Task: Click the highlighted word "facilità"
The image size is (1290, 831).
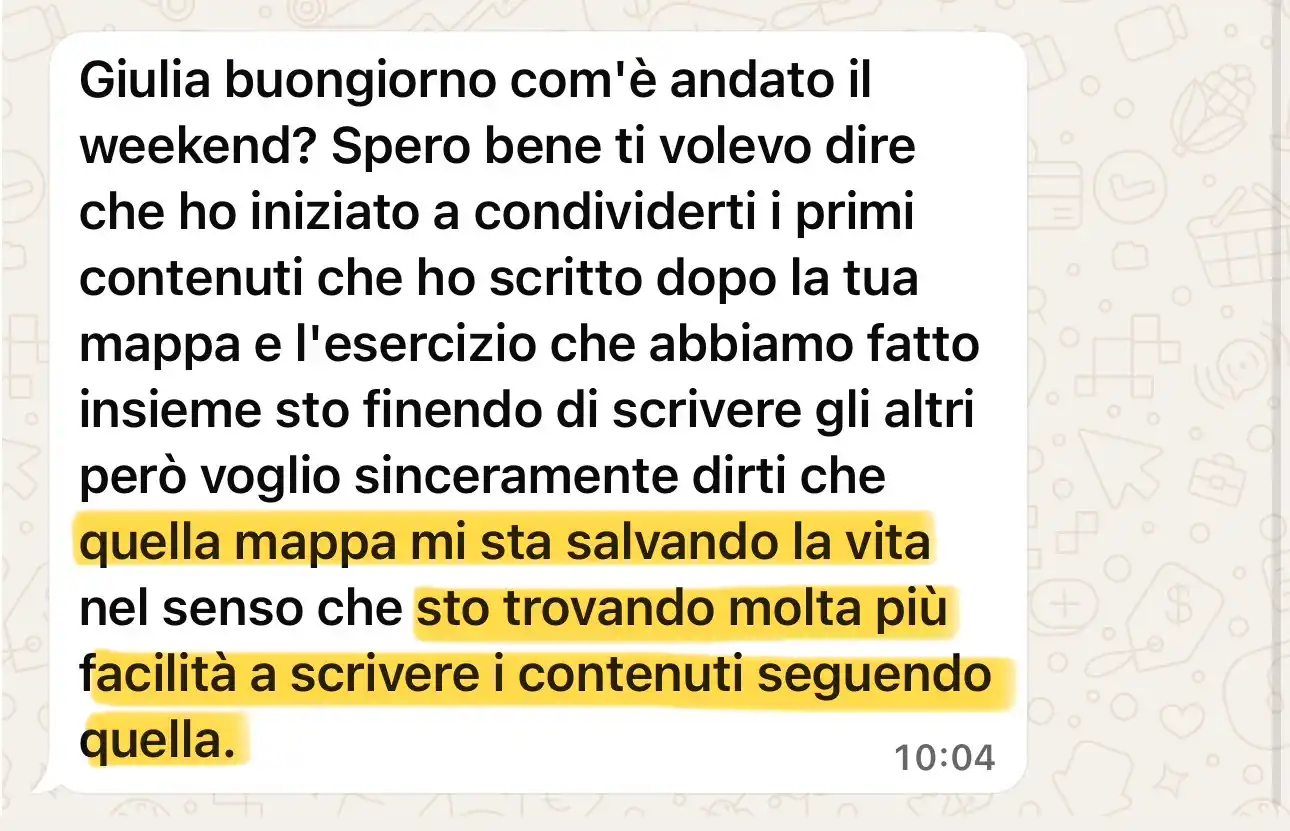Action: pyautogui.click(x=160, y=675)
